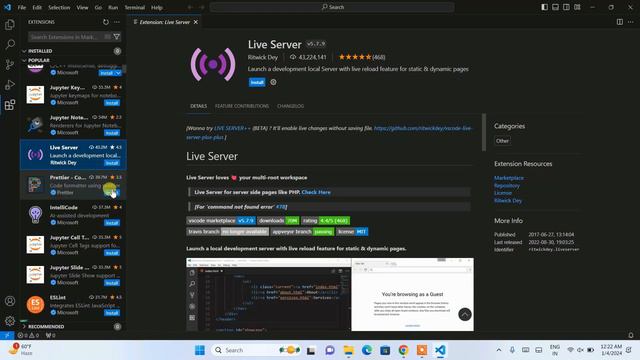Screen dimensions: 640x360
Task: Open notifications bell in status bar
Action: click(x=631, y=335)
